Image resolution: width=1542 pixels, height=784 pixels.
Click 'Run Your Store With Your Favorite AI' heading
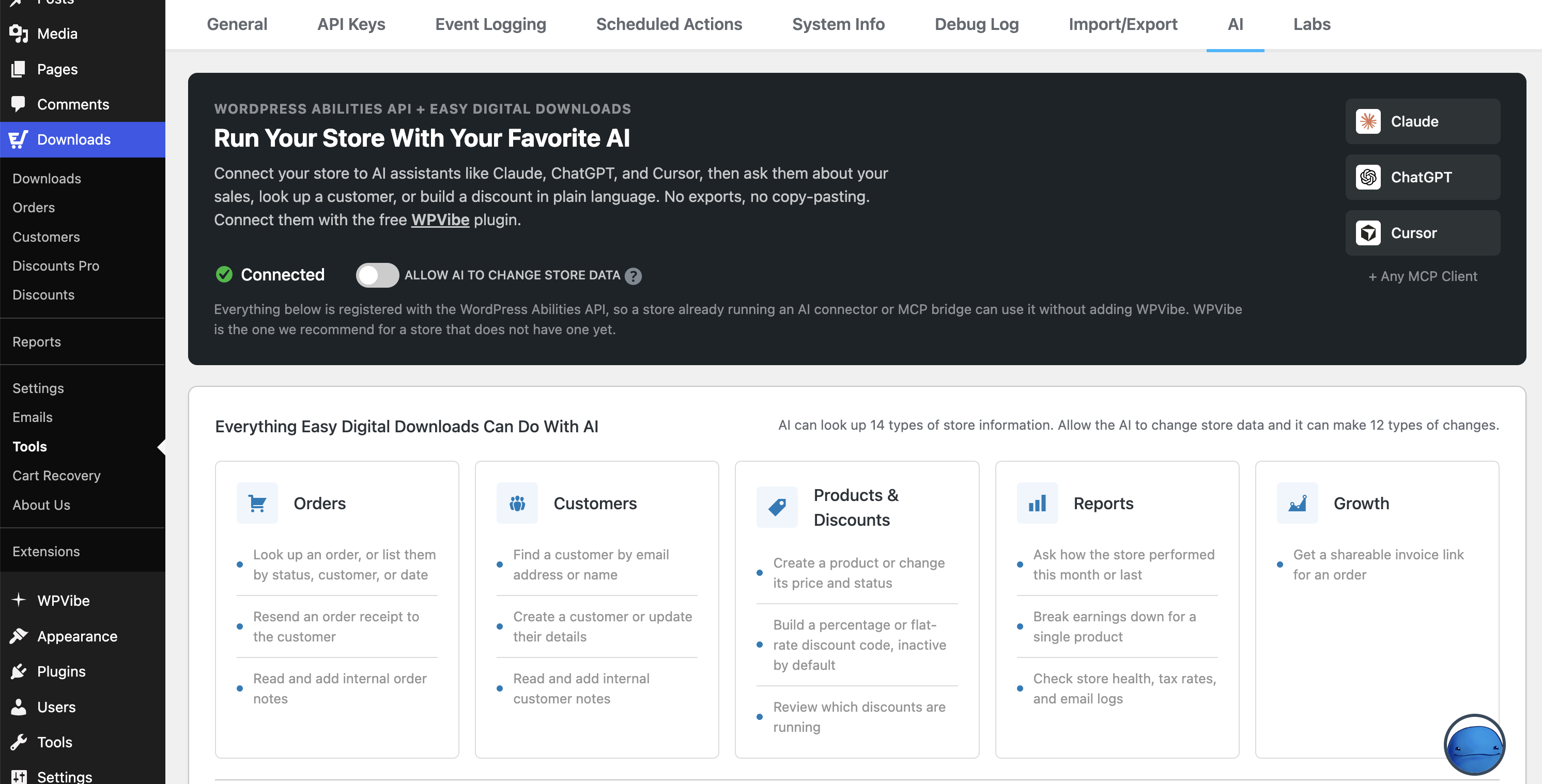pyautogui.click(x=422, y=138)
